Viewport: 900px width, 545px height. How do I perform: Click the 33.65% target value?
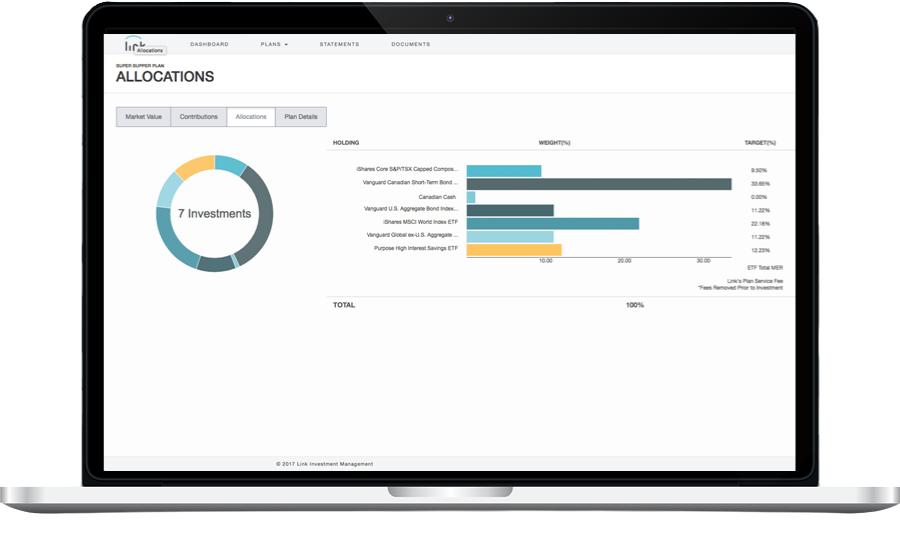760,184
